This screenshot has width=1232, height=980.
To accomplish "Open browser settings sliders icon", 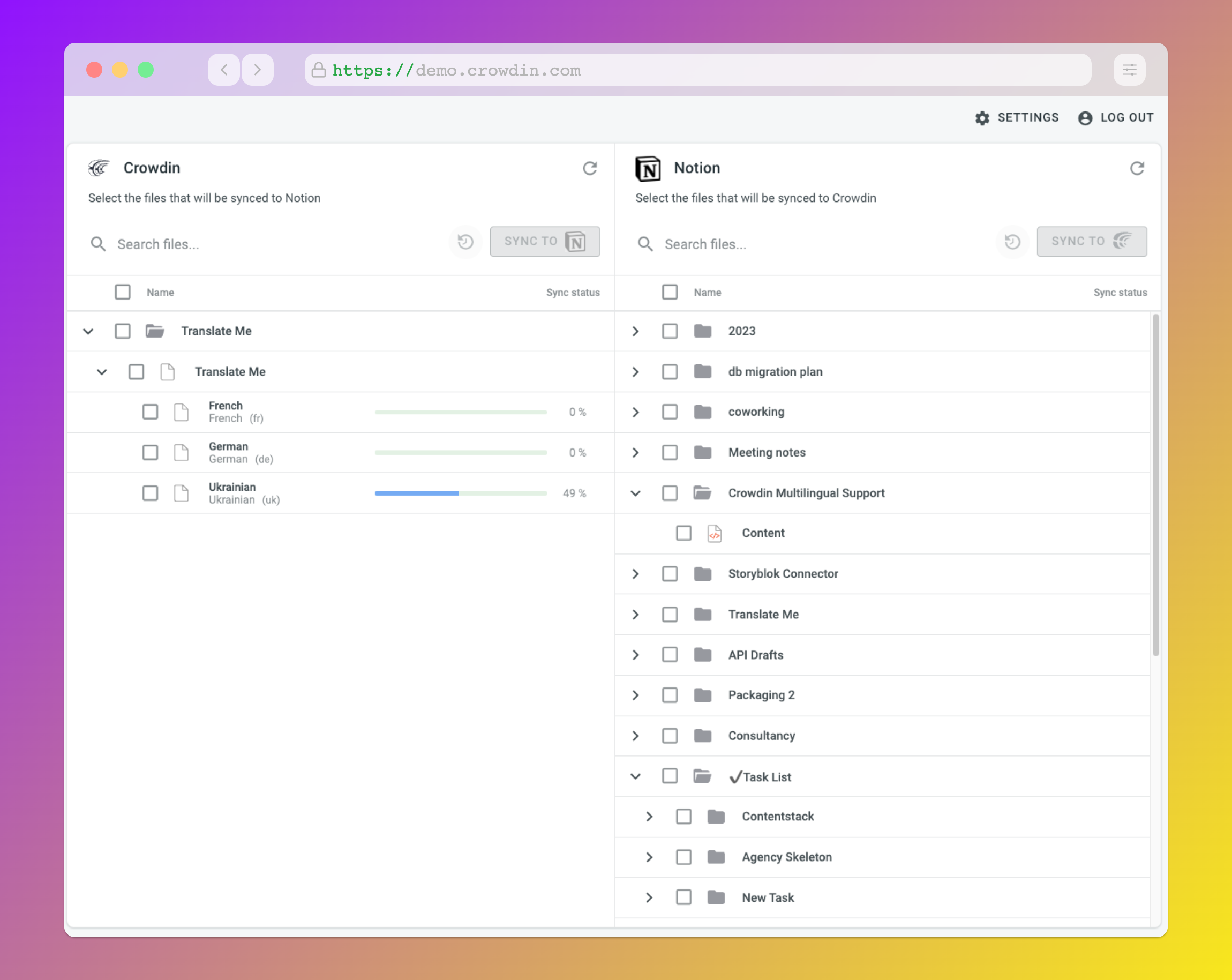I will 1129,70.
